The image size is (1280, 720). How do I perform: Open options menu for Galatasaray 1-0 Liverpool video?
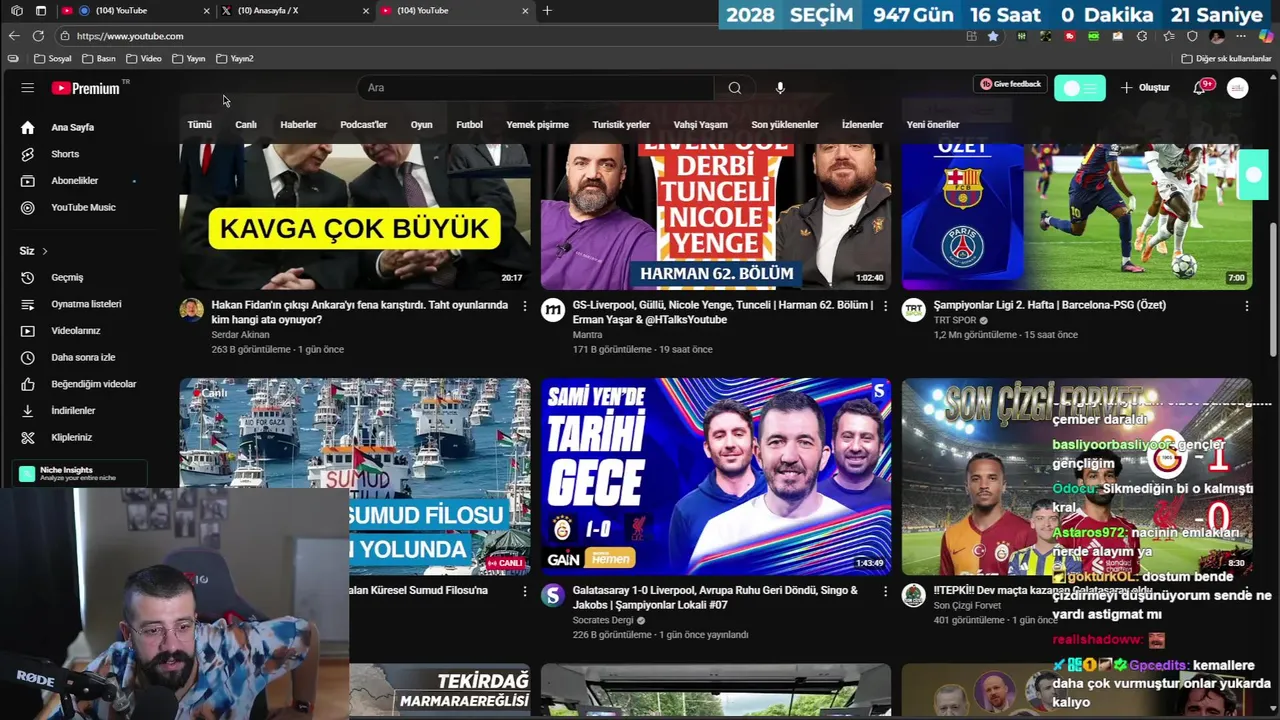pos(885,592)
